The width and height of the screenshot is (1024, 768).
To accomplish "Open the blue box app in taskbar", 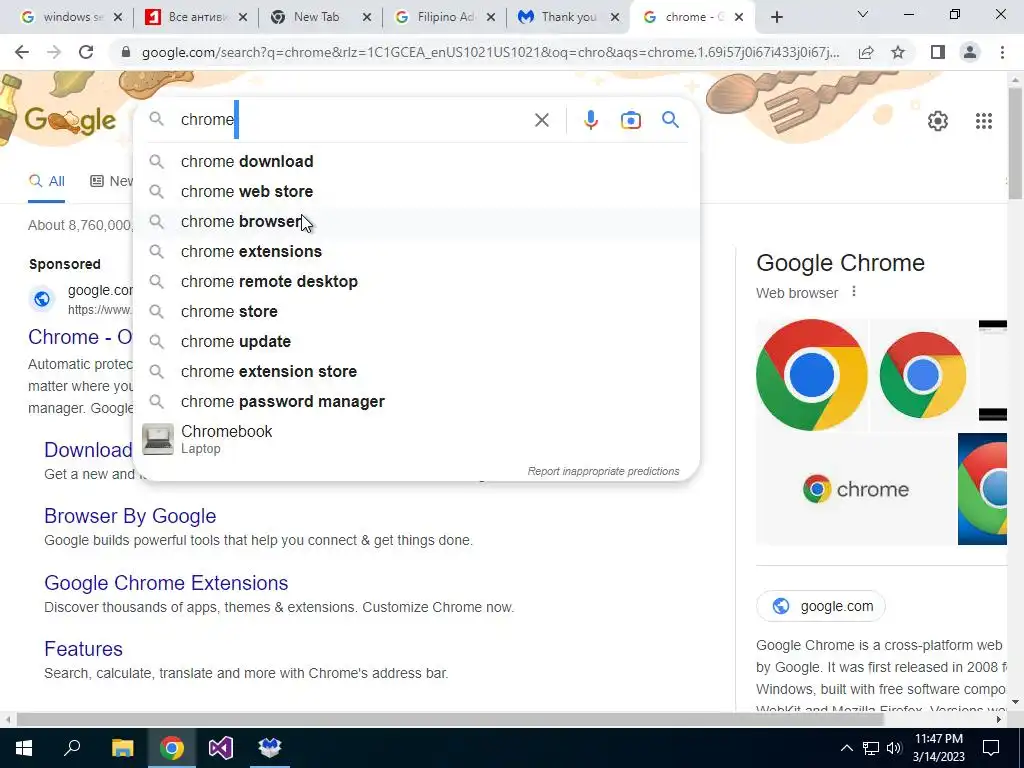I will tap(270, 748).
